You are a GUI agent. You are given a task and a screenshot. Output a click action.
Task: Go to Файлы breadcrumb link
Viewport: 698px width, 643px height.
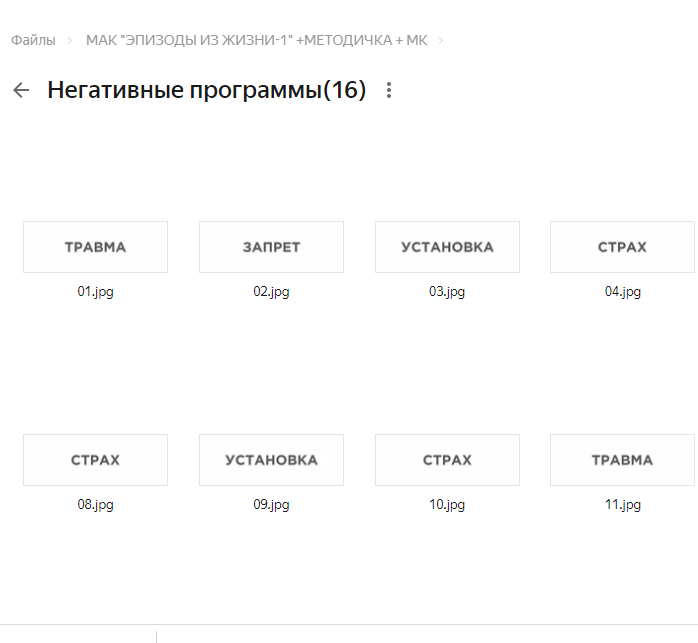click(x=33, y=40)
